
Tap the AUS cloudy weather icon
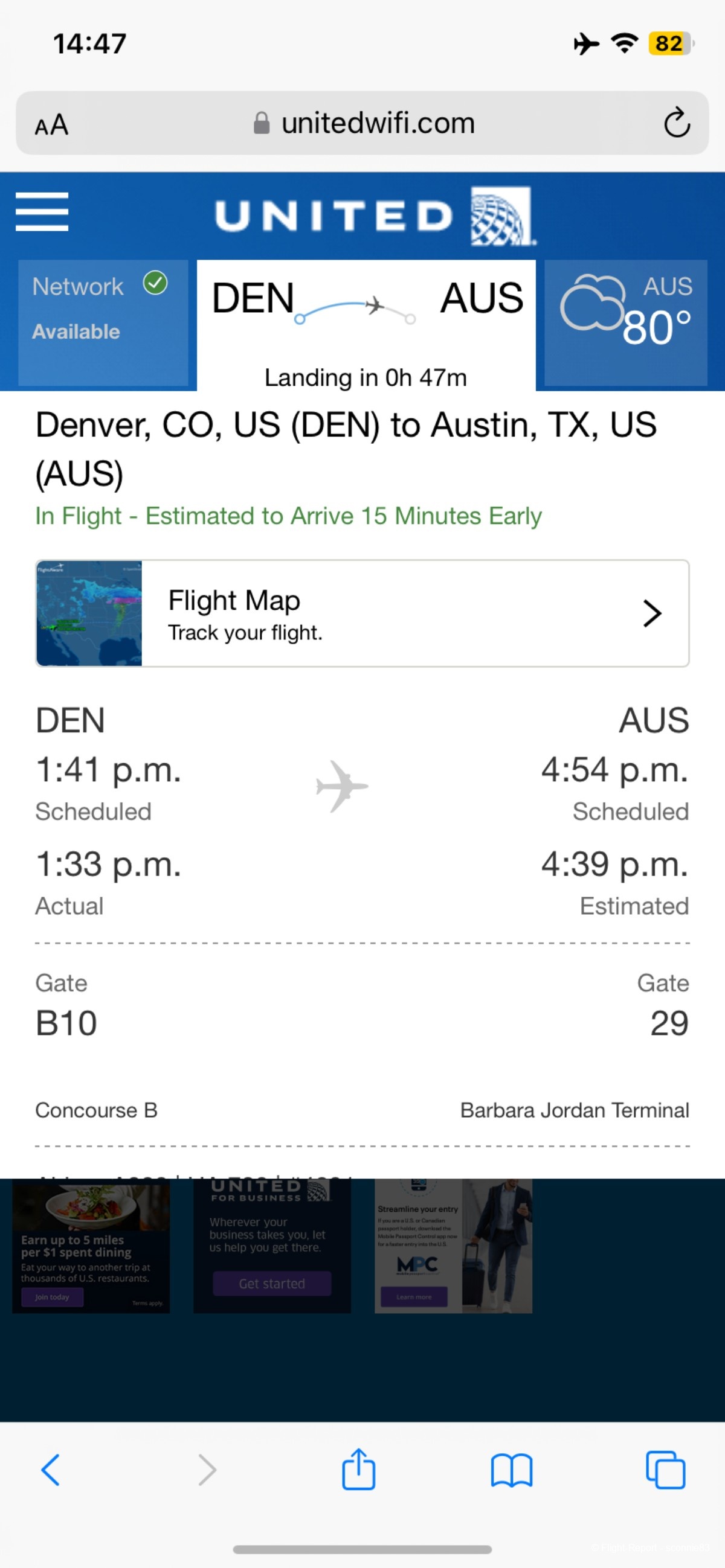tap(592, 302)
